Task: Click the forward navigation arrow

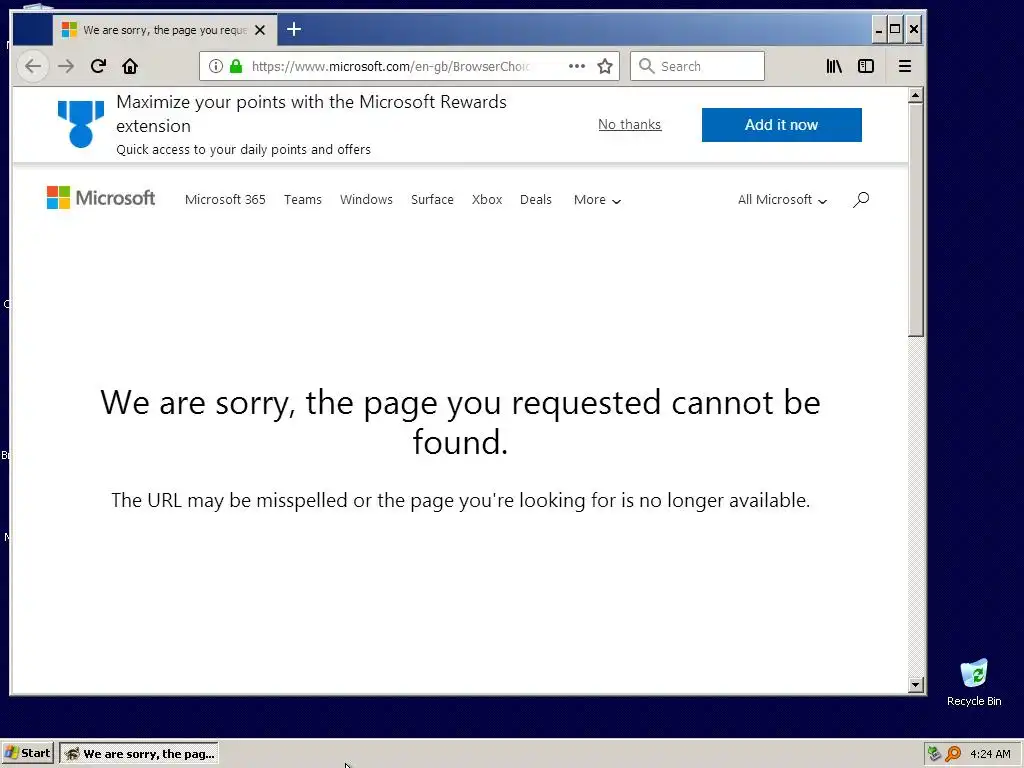Action: click(66, 66)
